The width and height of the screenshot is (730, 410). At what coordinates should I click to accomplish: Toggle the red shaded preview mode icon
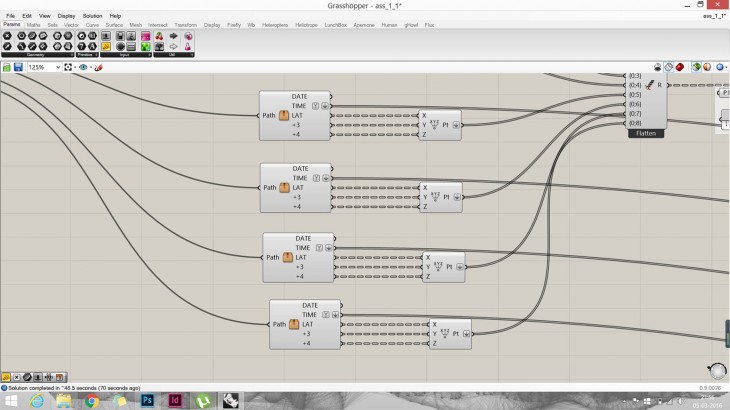point(680,67)
